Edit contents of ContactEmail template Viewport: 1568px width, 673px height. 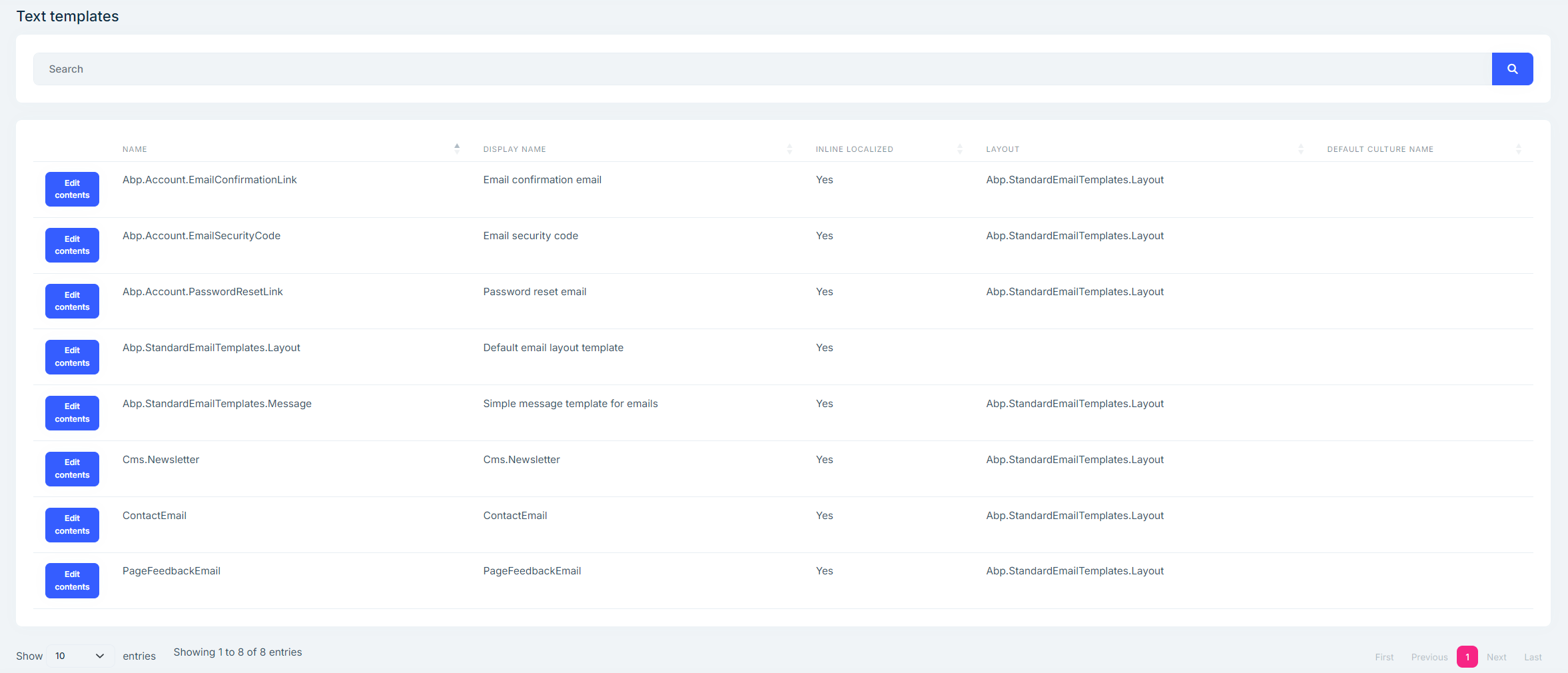point(72,525)
